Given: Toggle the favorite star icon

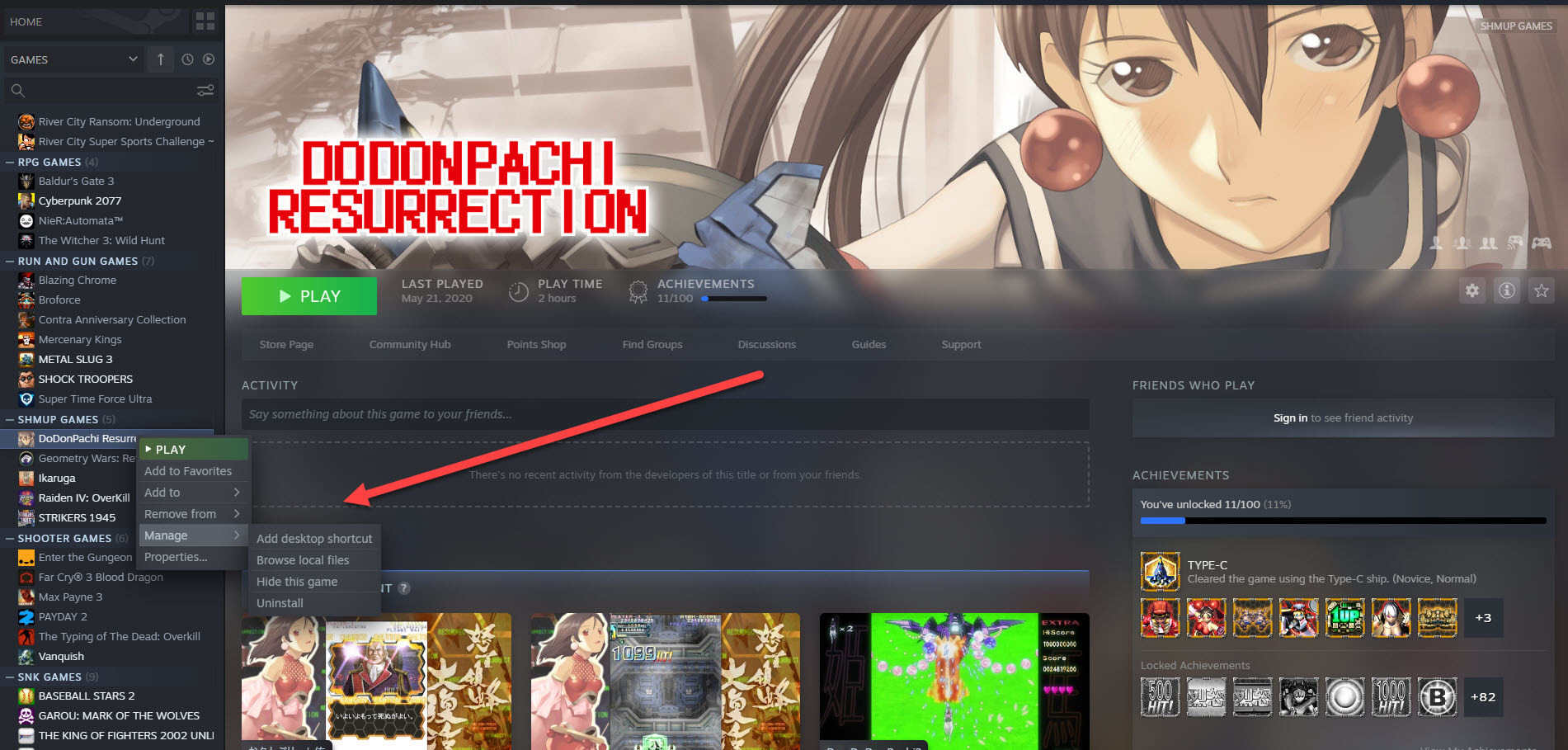Looking at the screenshot, I should 1542,290.
